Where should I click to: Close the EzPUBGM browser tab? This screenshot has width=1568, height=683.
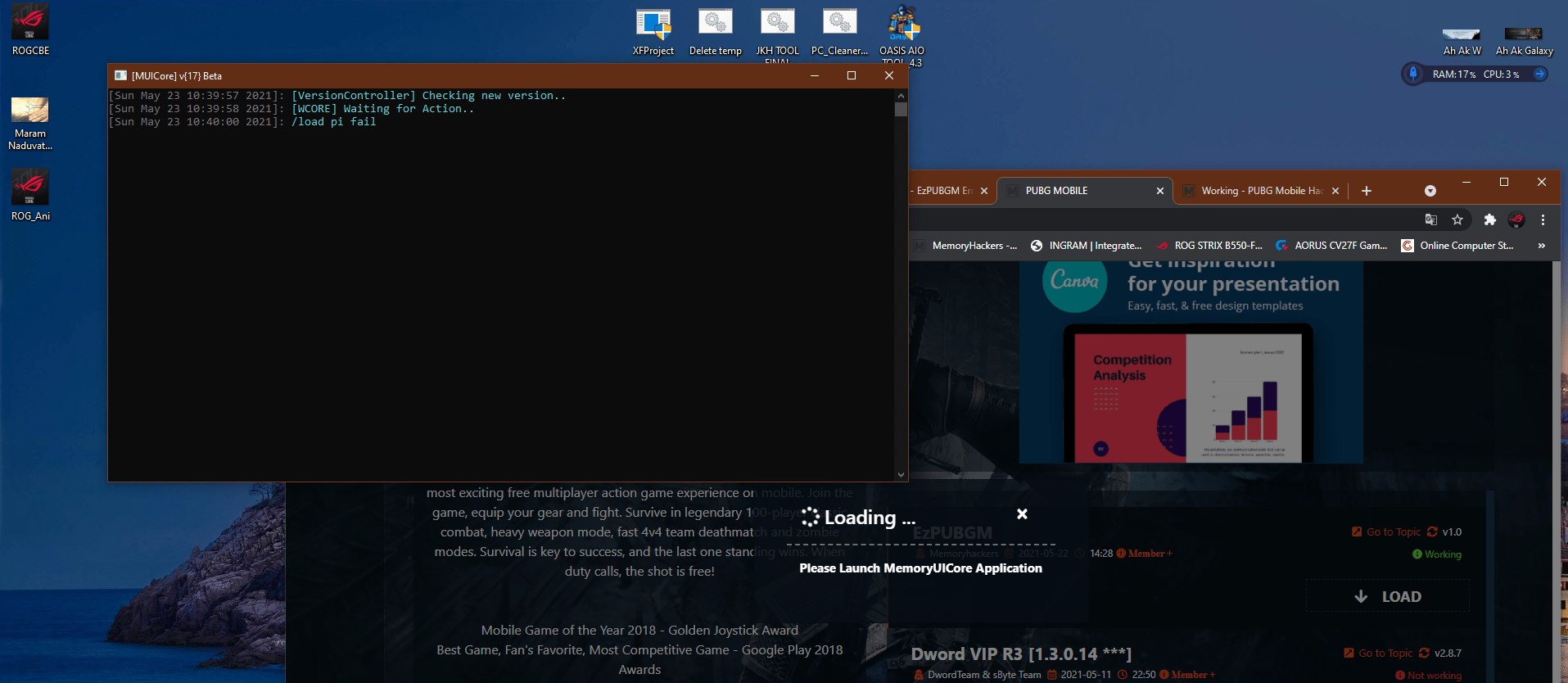pos(984,191)
